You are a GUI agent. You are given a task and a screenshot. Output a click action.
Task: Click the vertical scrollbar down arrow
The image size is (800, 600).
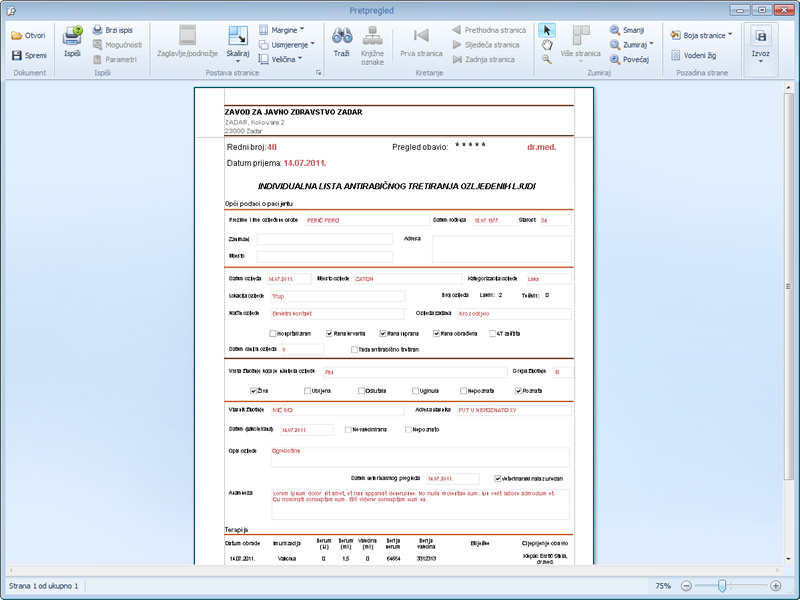pos(788,559)
